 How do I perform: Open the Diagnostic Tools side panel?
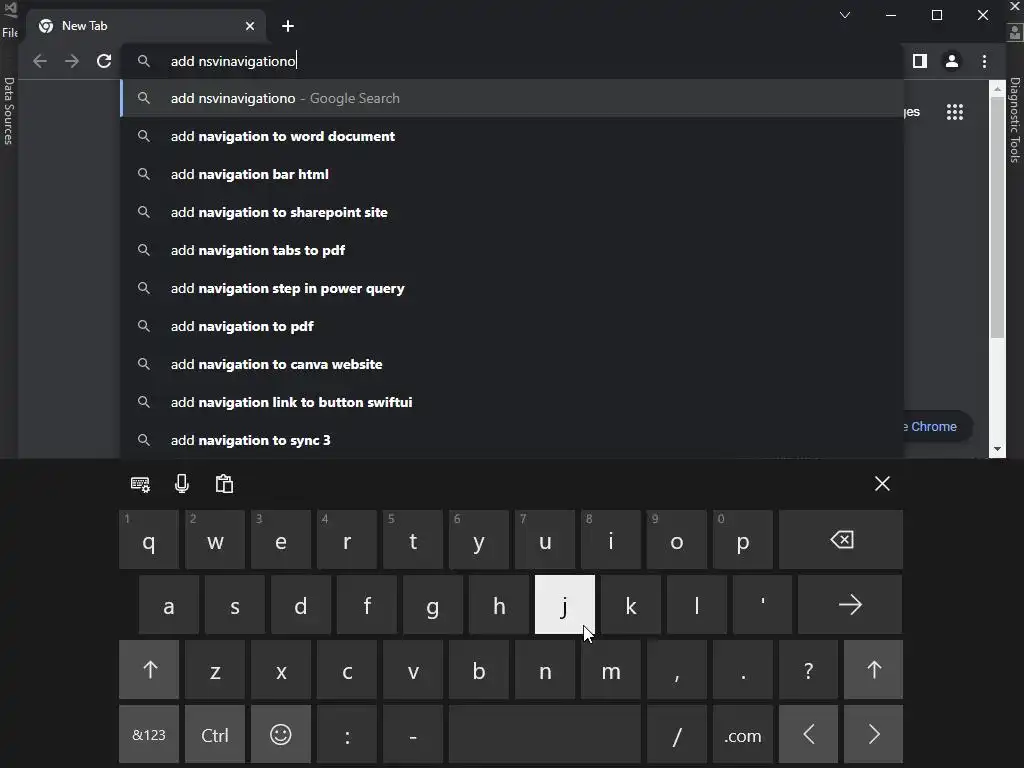[x=1015, y=120]
